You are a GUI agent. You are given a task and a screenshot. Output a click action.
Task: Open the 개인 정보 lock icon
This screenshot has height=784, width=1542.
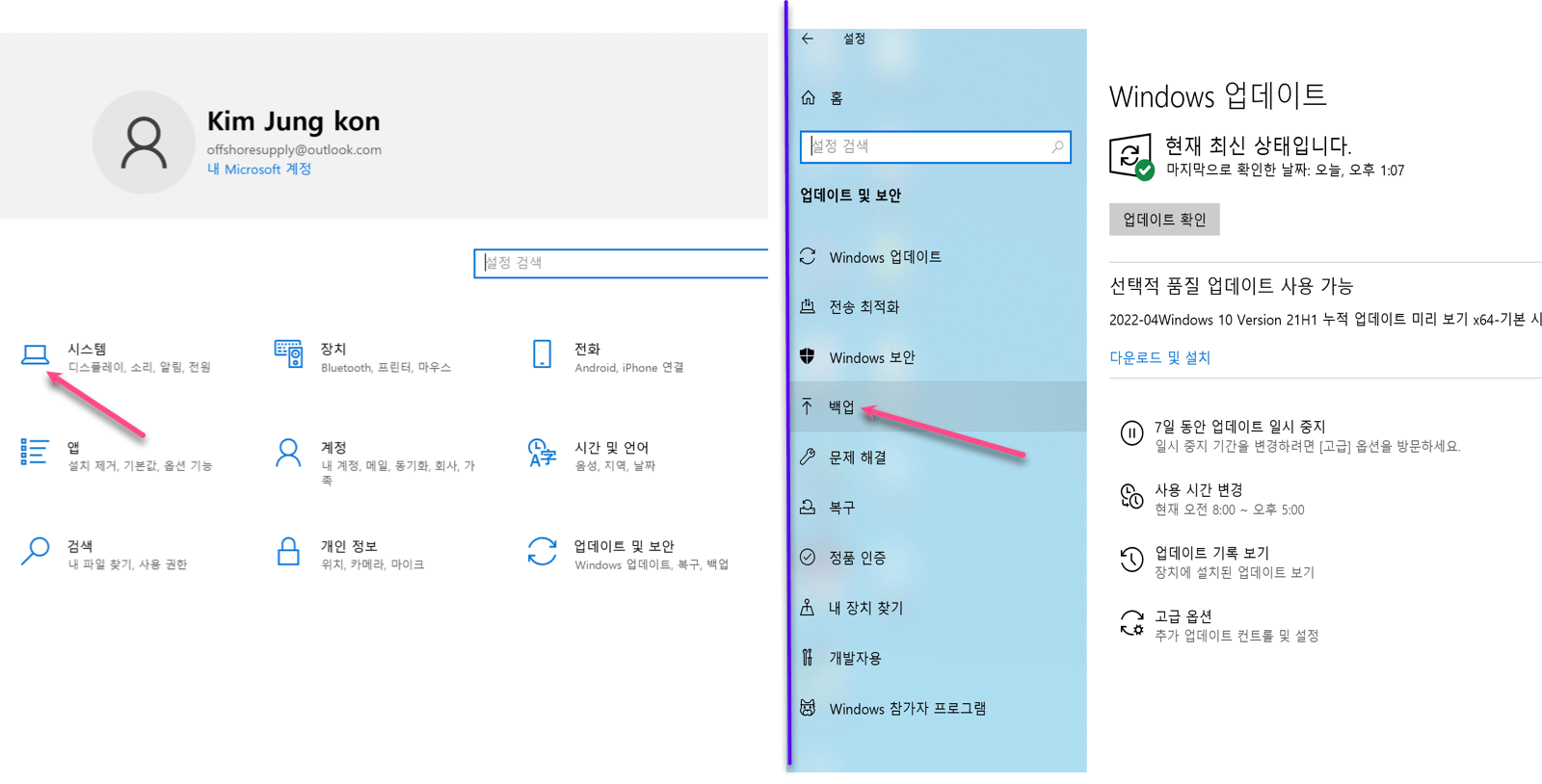288,552
